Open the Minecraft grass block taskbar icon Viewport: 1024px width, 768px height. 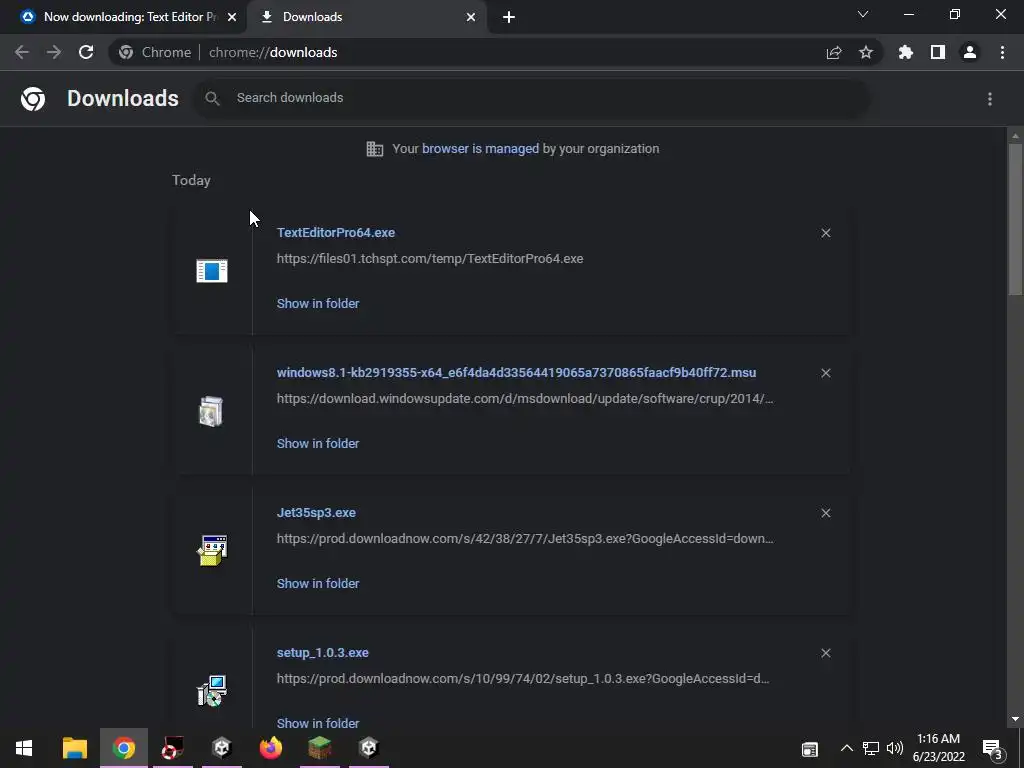pyautogui.click(x=319, y=748)
